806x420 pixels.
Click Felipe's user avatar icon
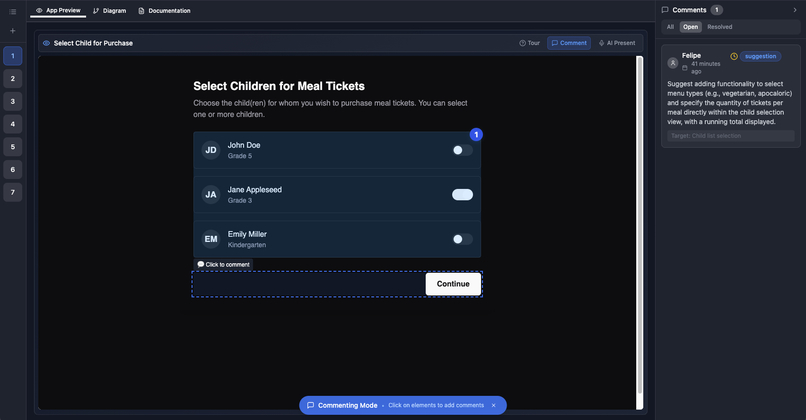coord(673,63)
